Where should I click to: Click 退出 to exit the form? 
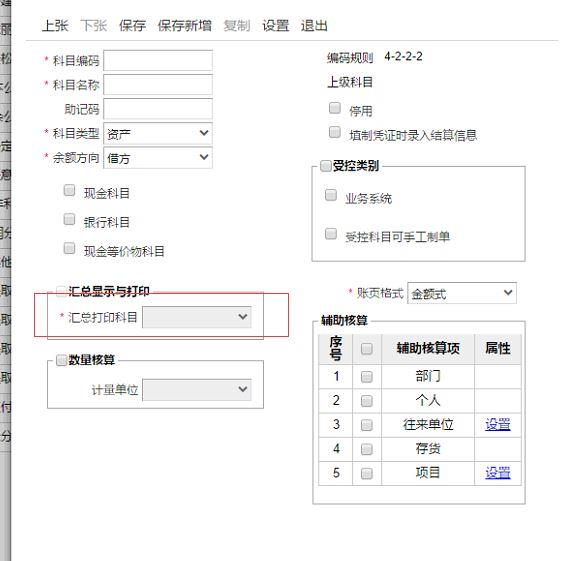pyautogui.click(x=314, y=26)
